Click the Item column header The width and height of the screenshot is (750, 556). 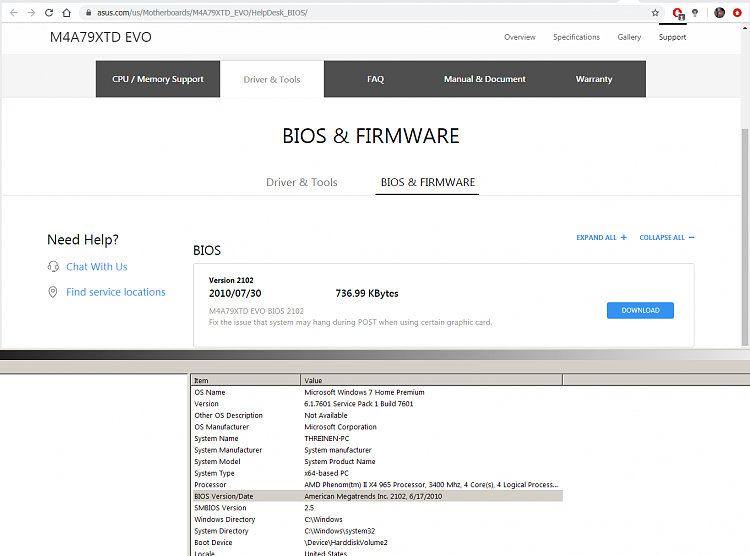pyautogui.click(x=245, y=380)
